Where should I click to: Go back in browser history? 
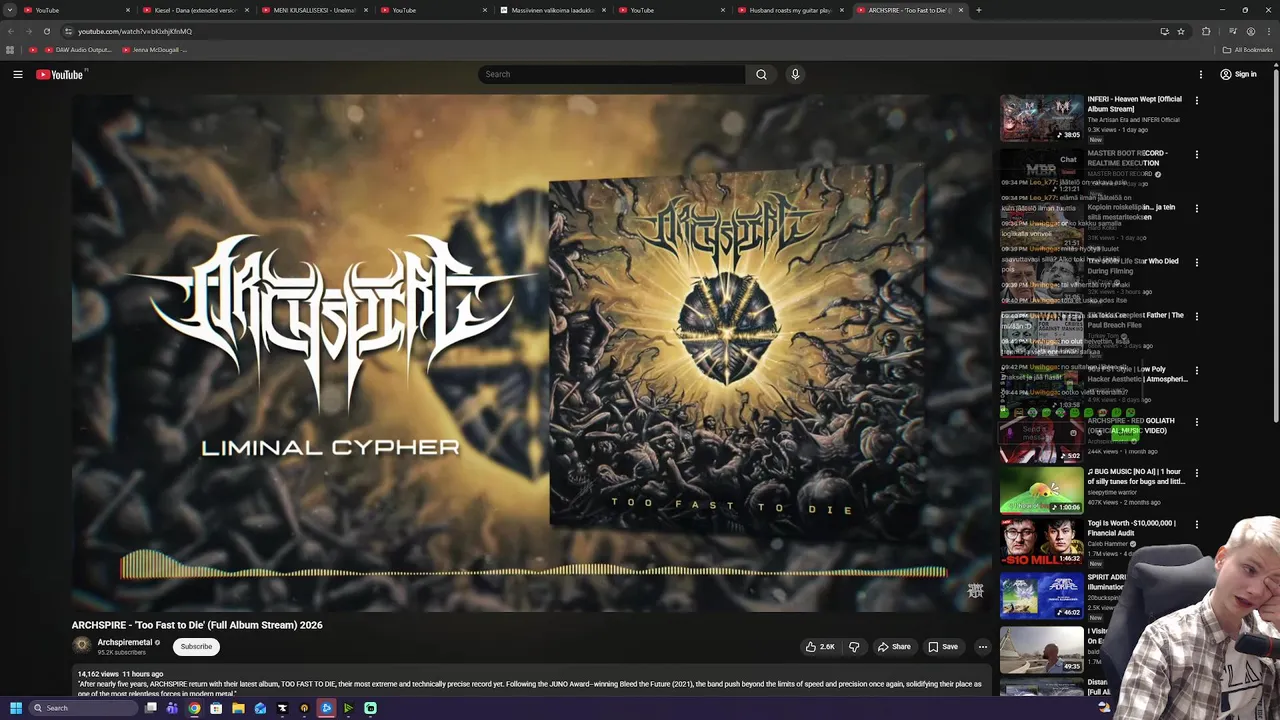(11, 31)
